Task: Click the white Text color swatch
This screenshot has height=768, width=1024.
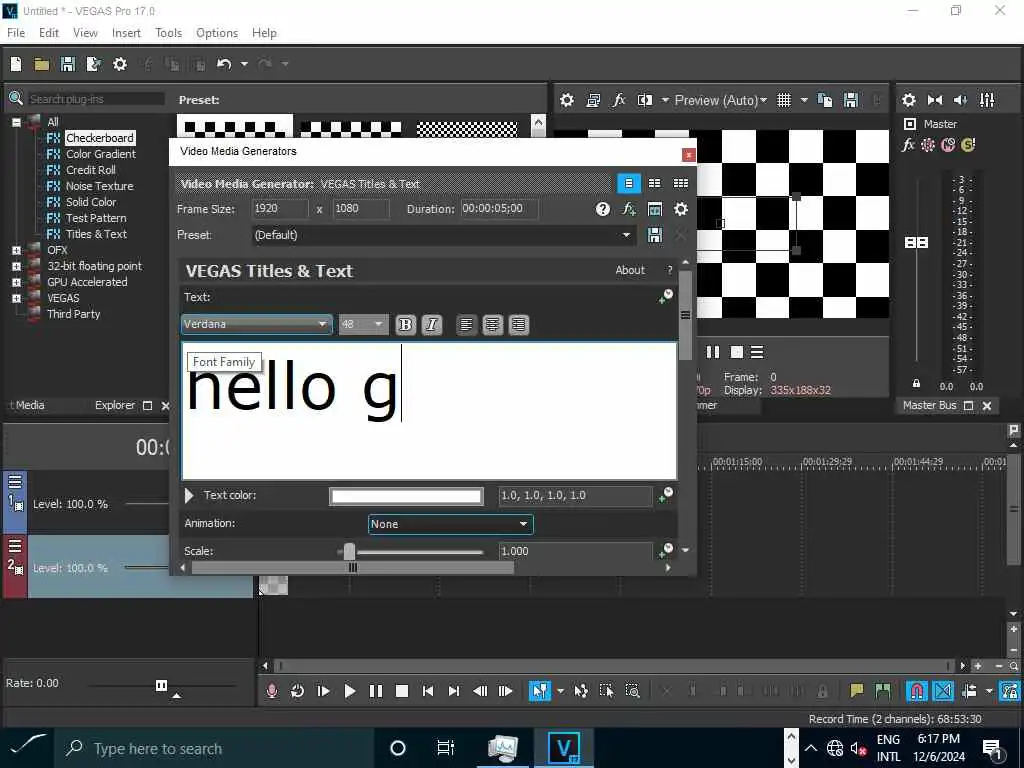Action: (406, 496)
